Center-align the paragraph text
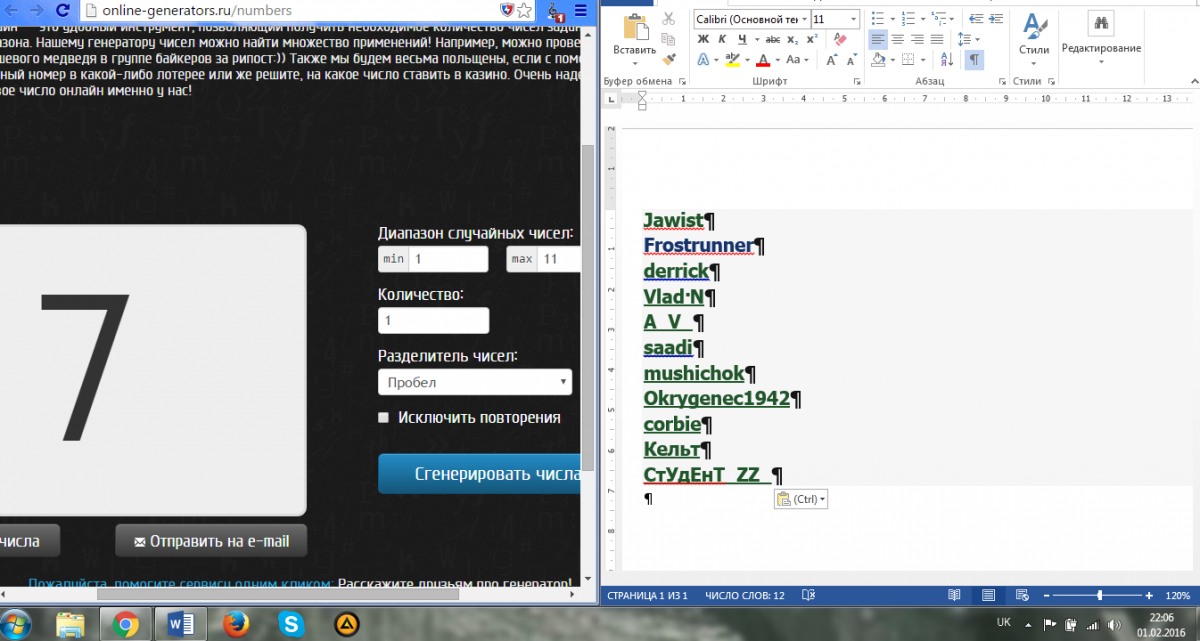 [897, 39]
